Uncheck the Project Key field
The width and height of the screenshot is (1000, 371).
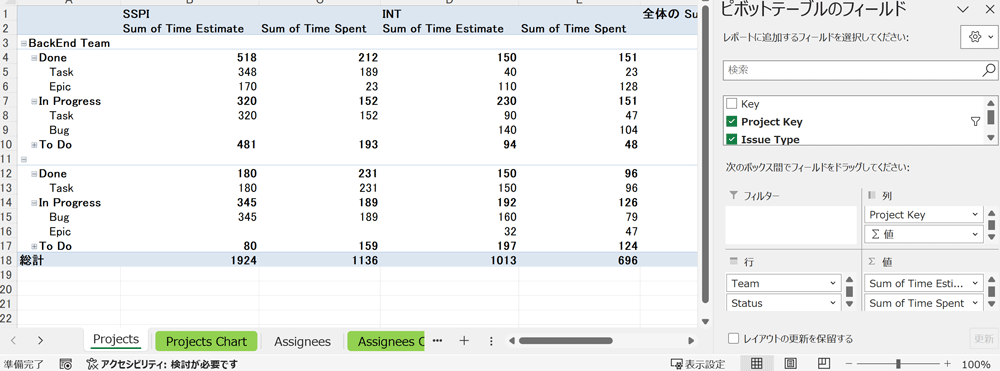[x=732, y=122]
